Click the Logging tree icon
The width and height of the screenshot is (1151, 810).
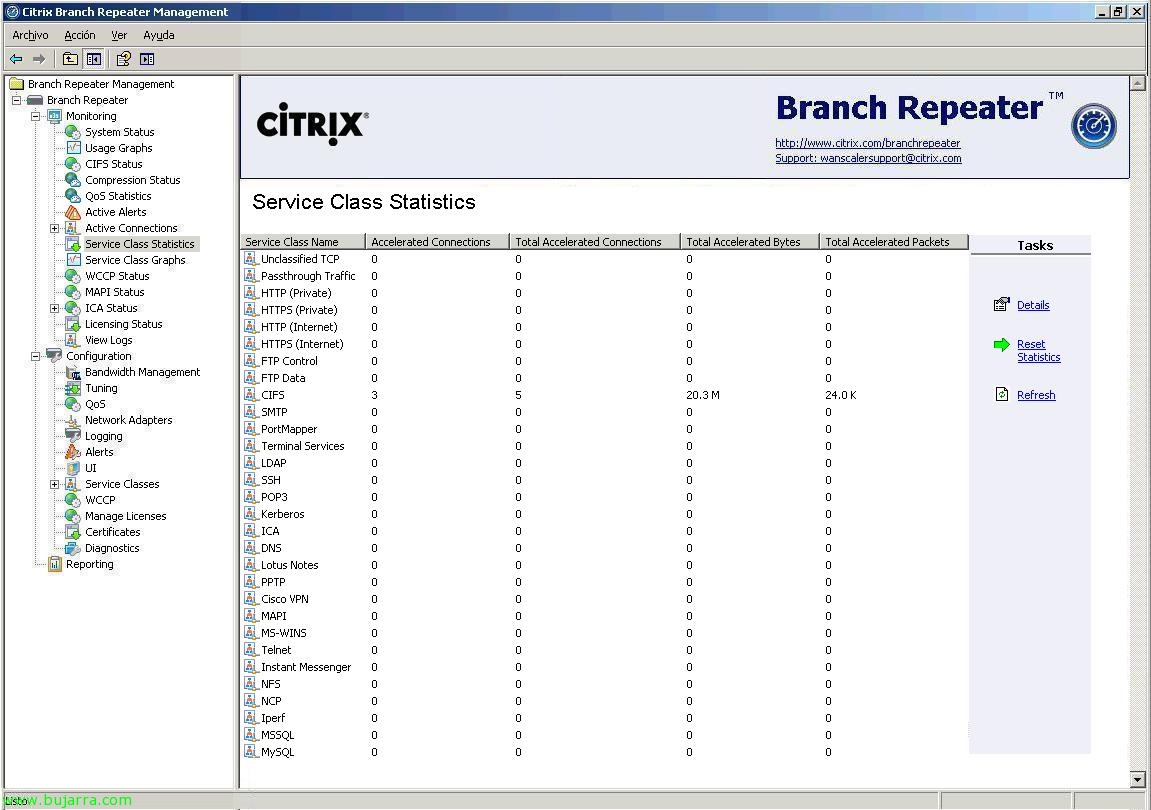point(73,436)
